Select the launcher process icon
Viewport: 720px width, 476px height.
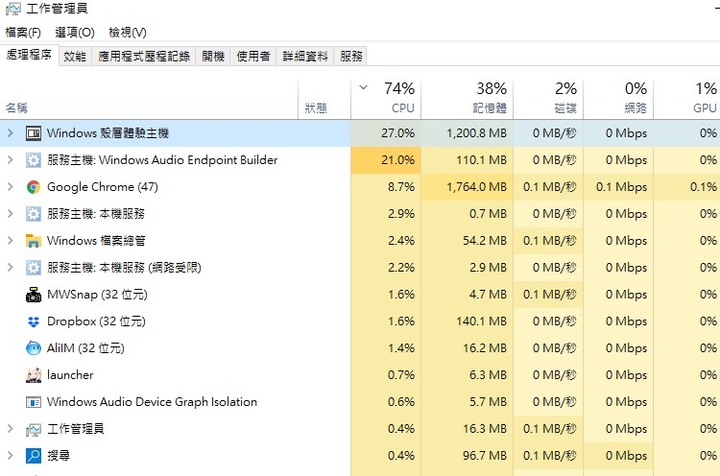click(x=33, y=375)
